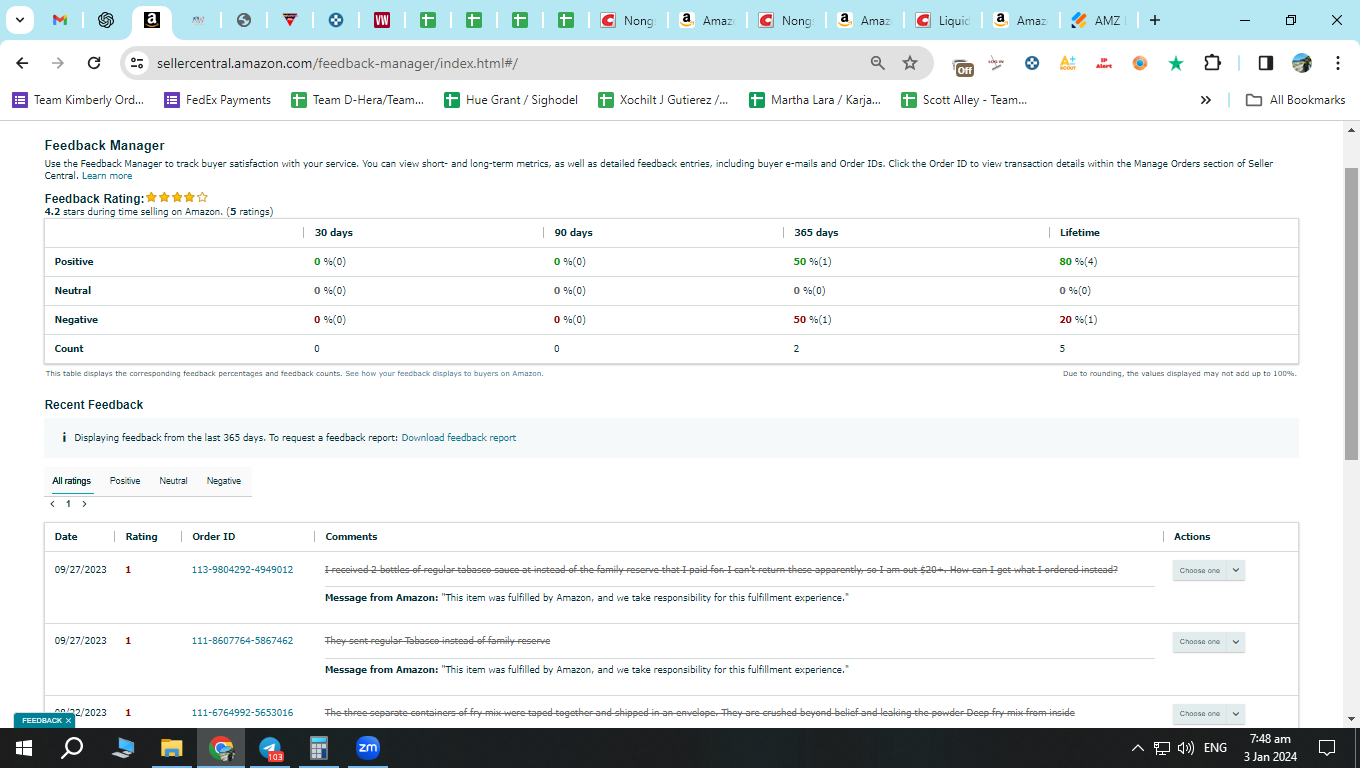Open Choose one dropdown for order 111-8607764-5867462
This screenshot has width=1360, height=768.
(x=1208, y=642)
